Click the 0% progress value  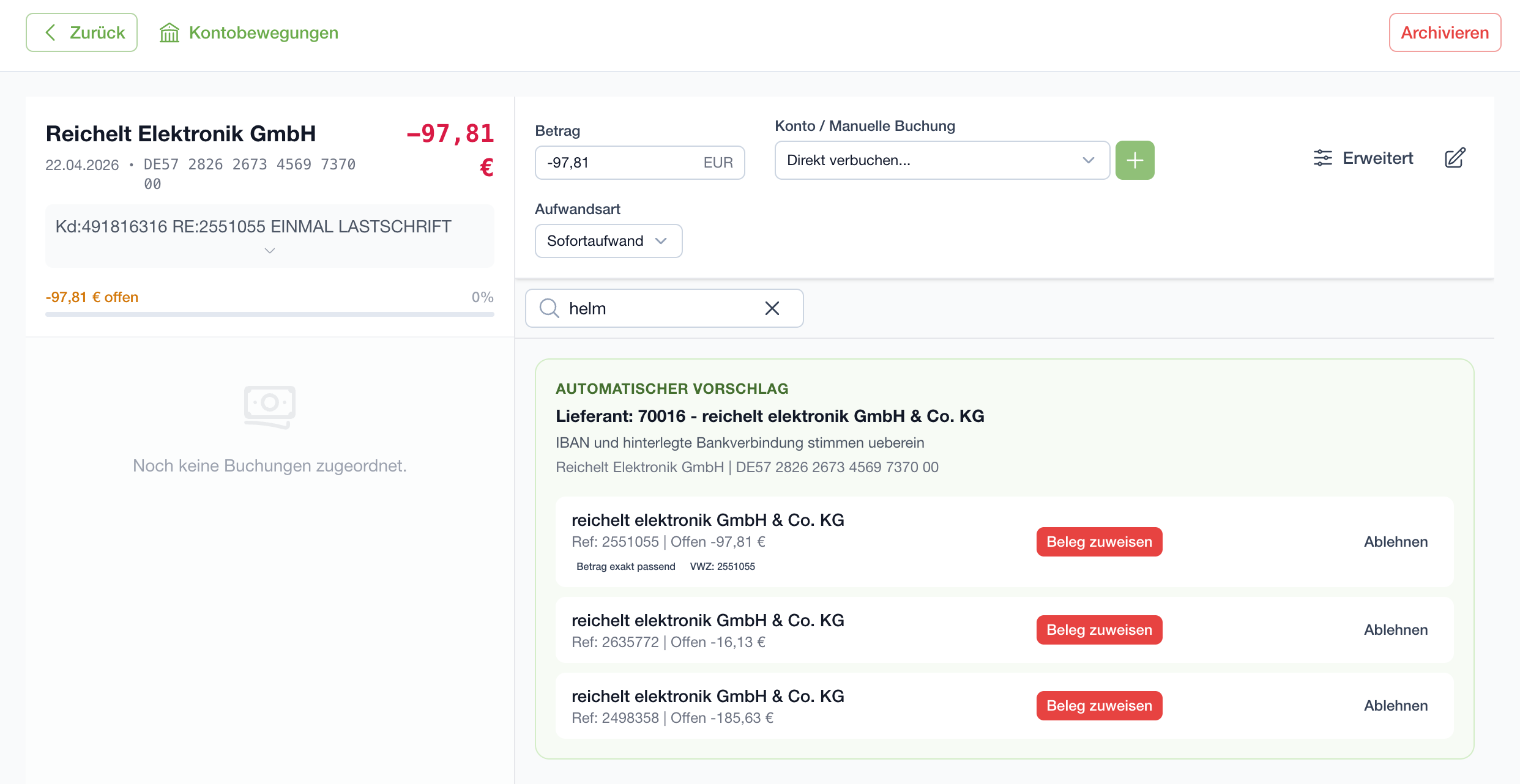(x=482, y=297)
